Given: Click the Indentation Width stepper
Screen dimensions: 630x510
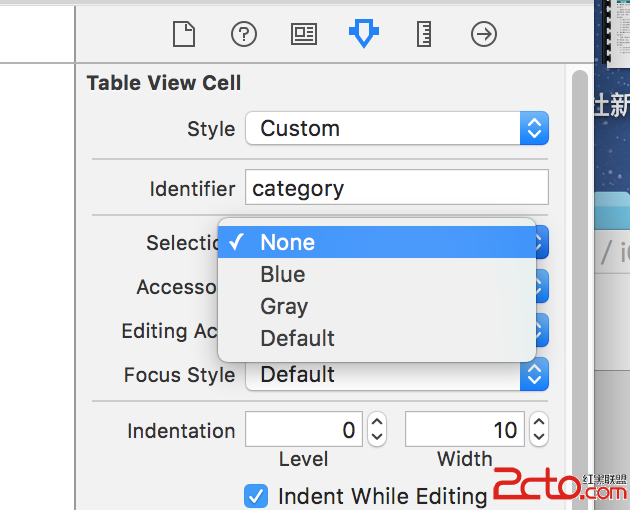Looking at the screenshot, I should 539,431.
